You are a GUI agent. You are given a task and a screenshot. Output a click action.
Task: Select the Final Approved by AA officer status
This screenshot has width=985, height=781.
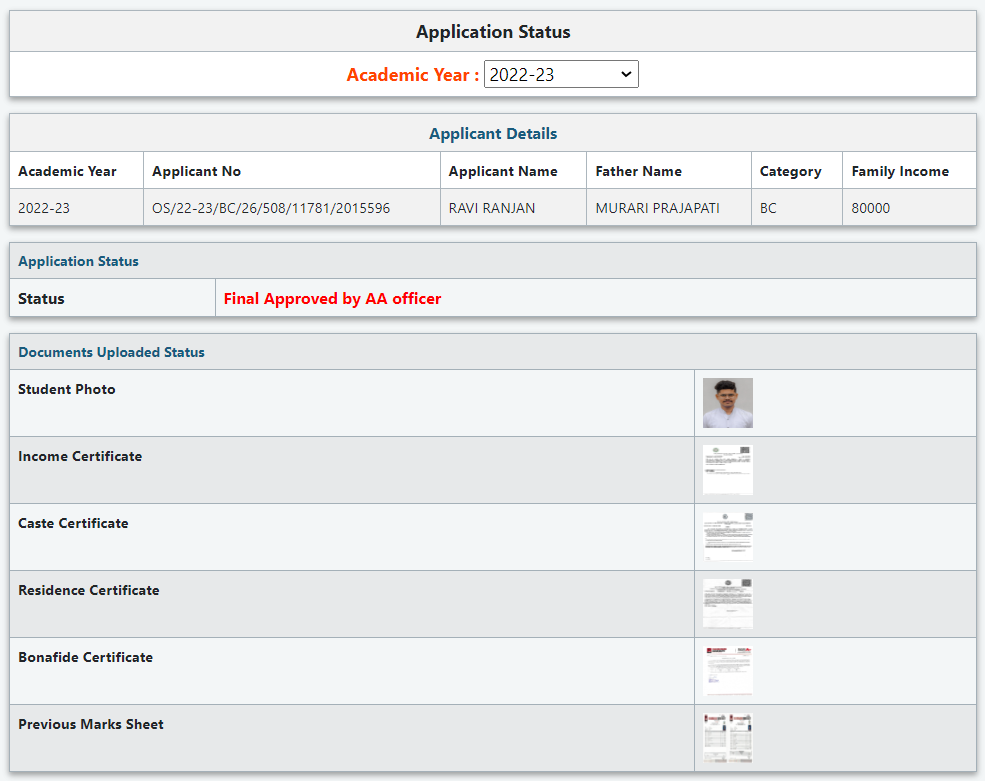[x=332, y=298]
